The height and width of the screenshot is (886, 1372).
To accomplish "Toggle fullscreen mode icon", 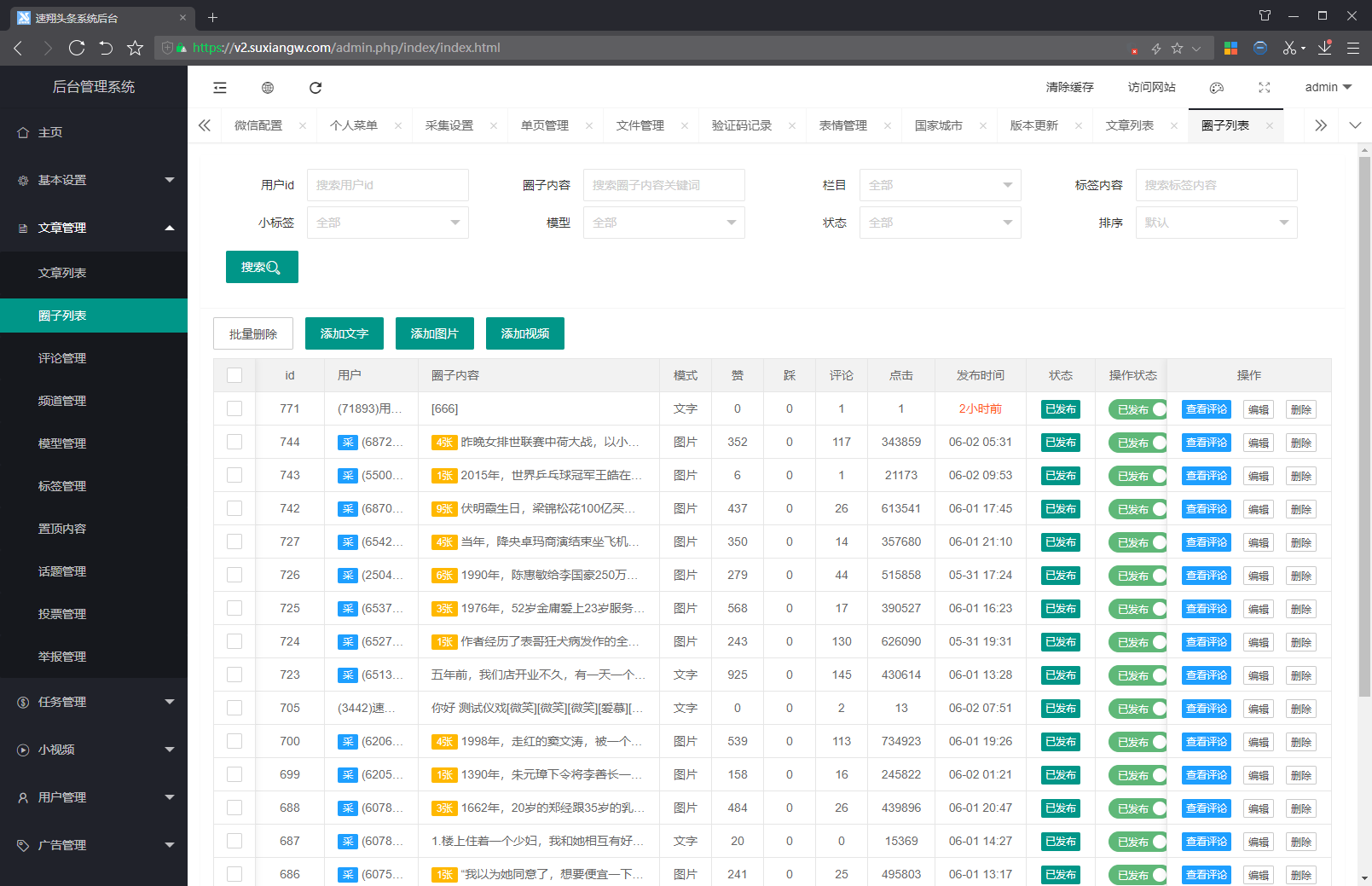I will [x=1265, y=88].
